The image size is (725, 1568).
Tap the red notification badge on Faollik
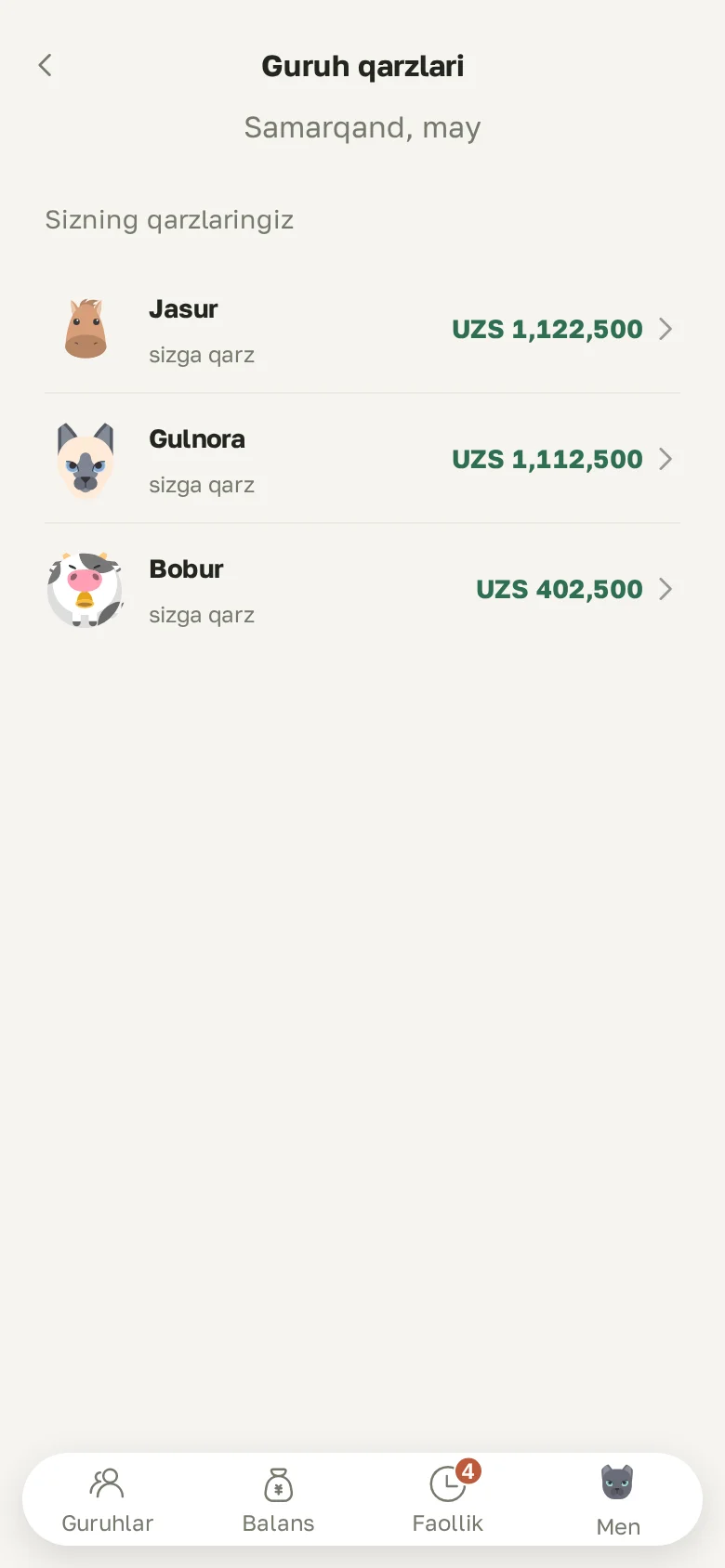468,1470
